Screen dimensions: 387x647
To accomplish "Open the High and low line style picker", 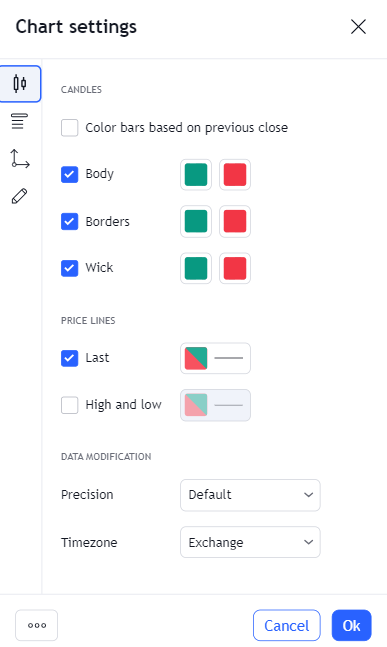I will click(215, 405).
